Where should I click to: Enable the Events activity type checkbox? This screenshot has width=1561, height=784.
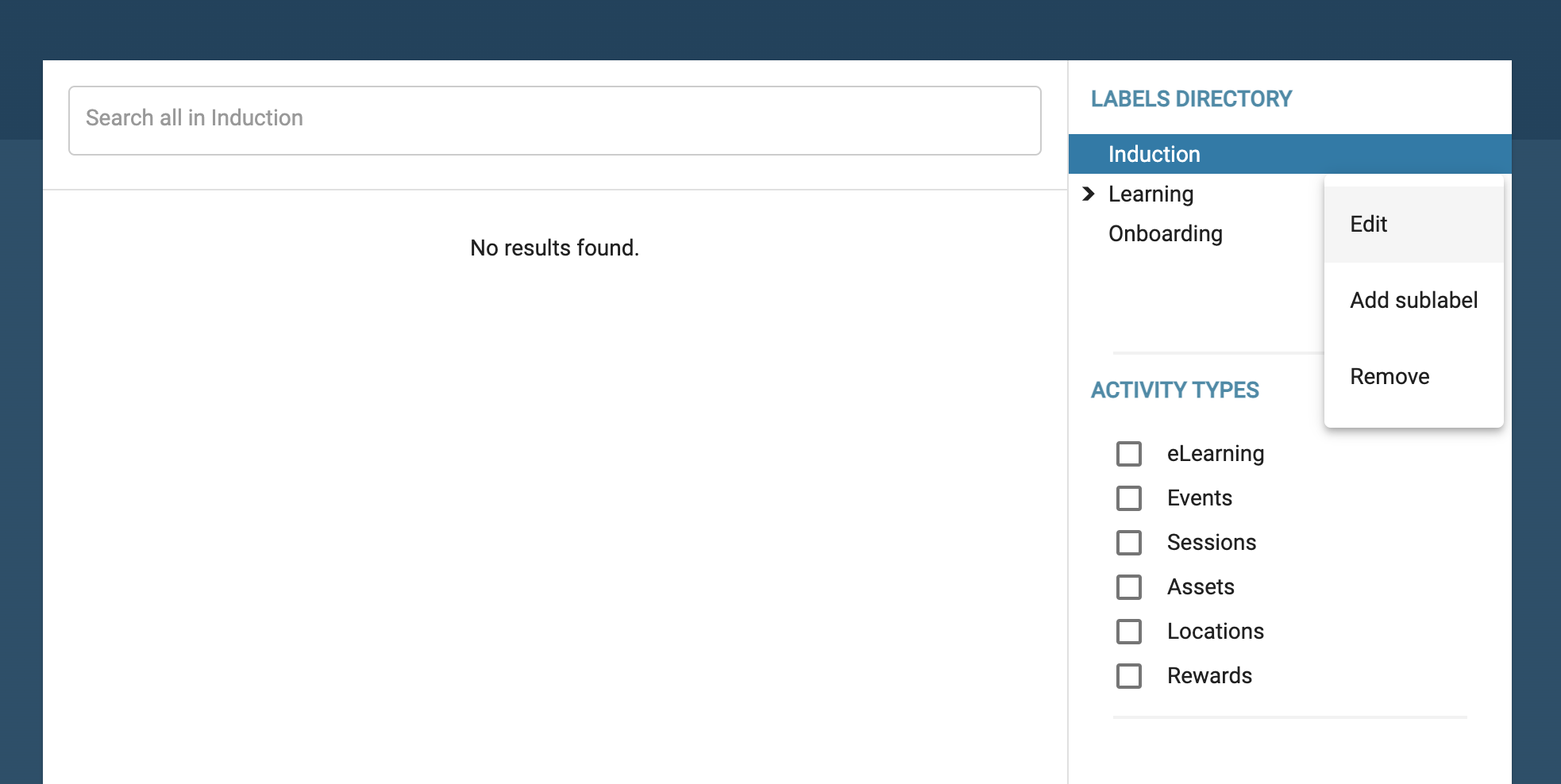point(1128,498)
